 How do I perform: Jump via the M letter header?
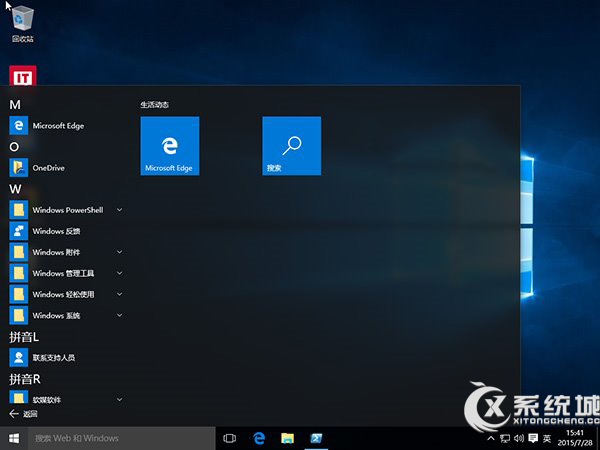pos(15,105)
